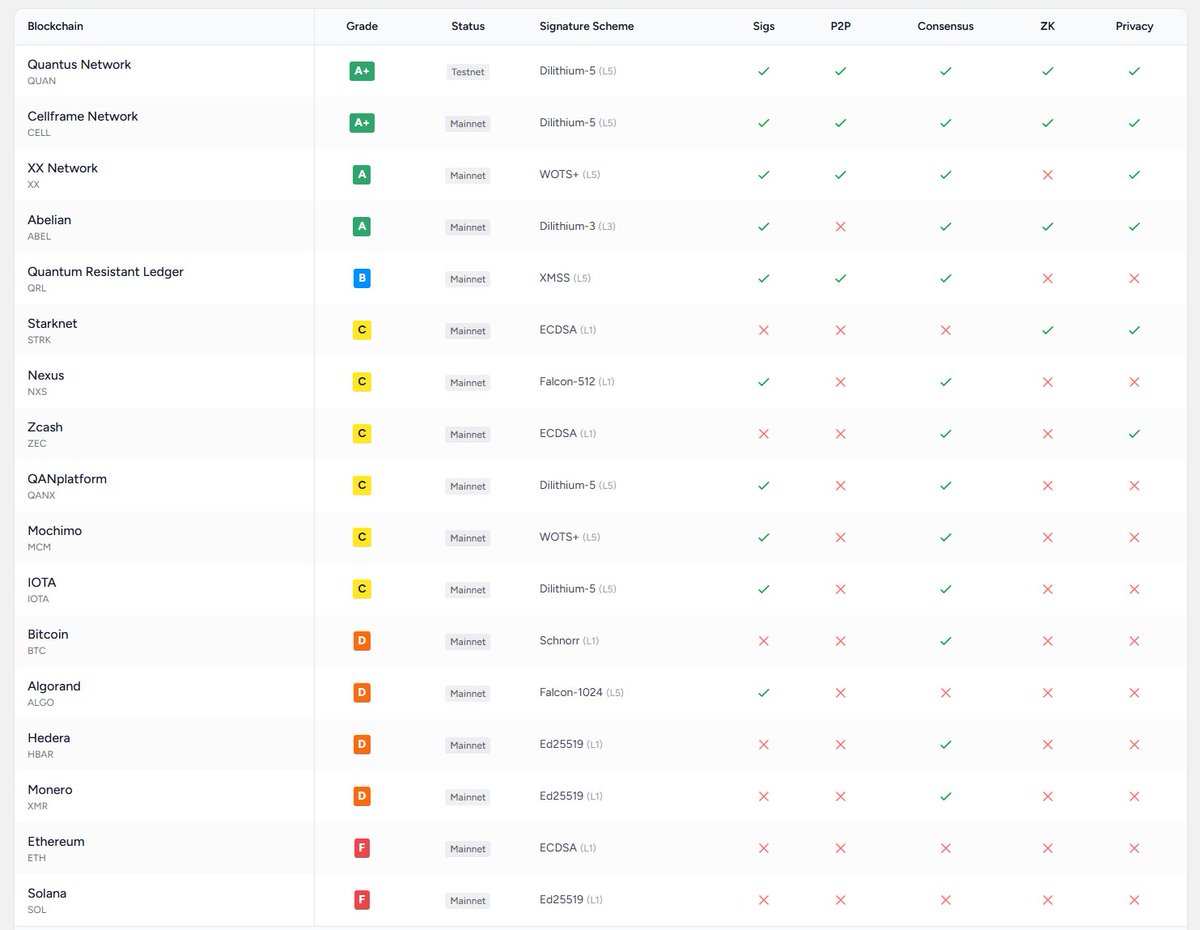
Task: Click the Quantus Network Sigs checkmark
Action: pos(764,72)
